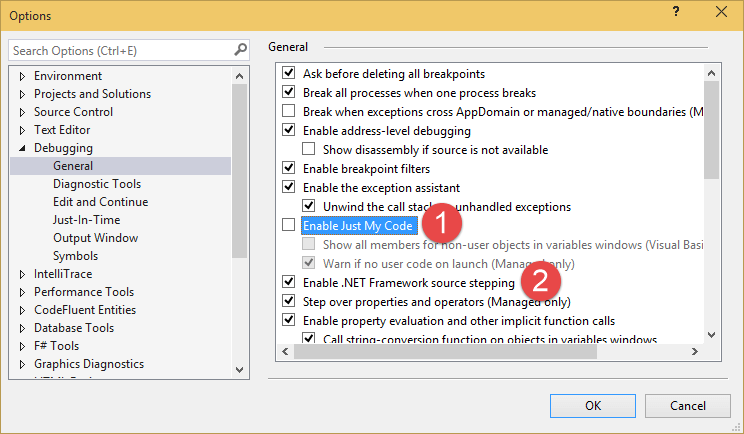
Task: Toggle Enable .NET Framework source stepping
Action: pos(290,283)
